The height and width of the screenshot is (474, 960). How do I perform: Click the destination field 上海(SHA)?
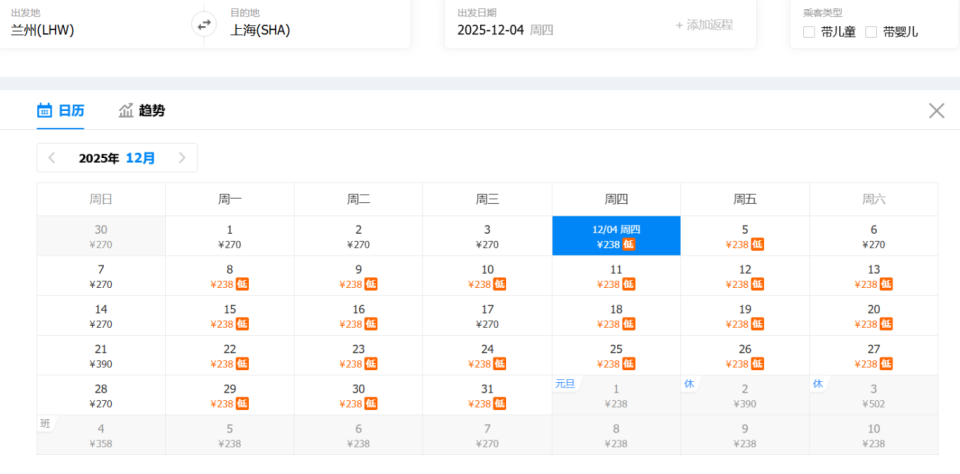(260, 30)
